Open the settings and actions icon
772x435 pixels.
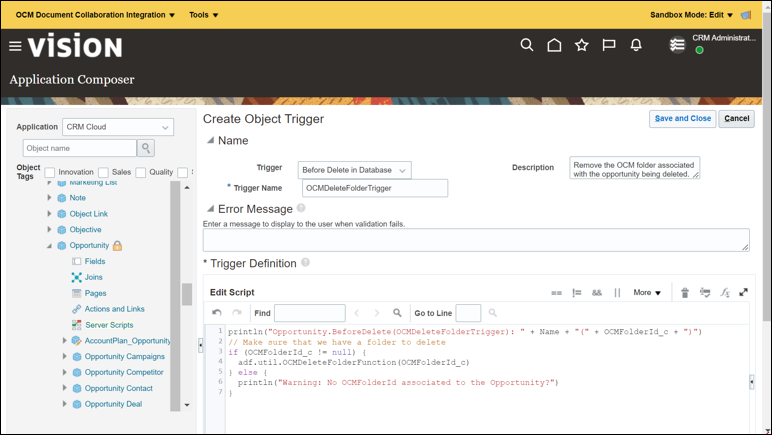(x=677, y=45)
